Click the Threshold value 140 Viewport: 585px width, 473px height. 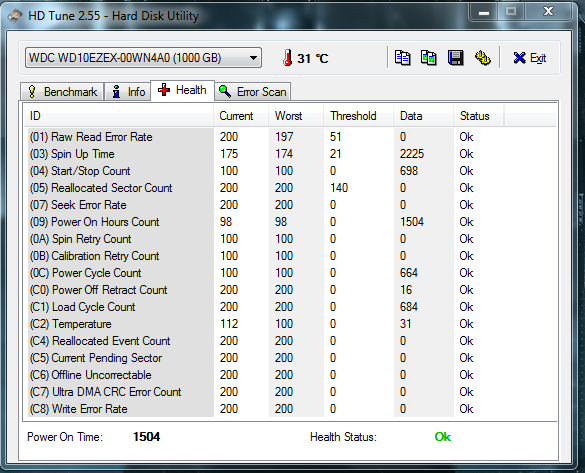click(339, 188)
